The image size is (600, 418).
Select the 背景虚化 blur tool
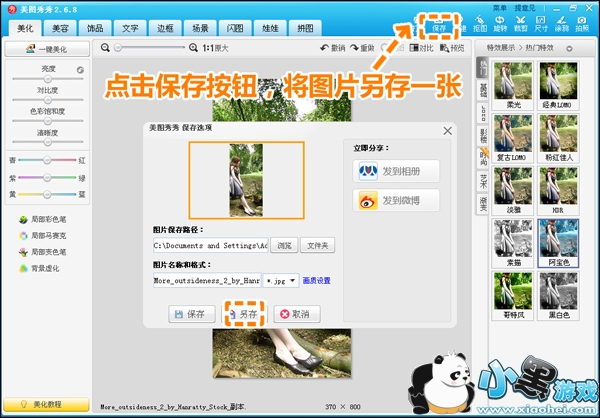pyautogui.click(x=39, y=268)
